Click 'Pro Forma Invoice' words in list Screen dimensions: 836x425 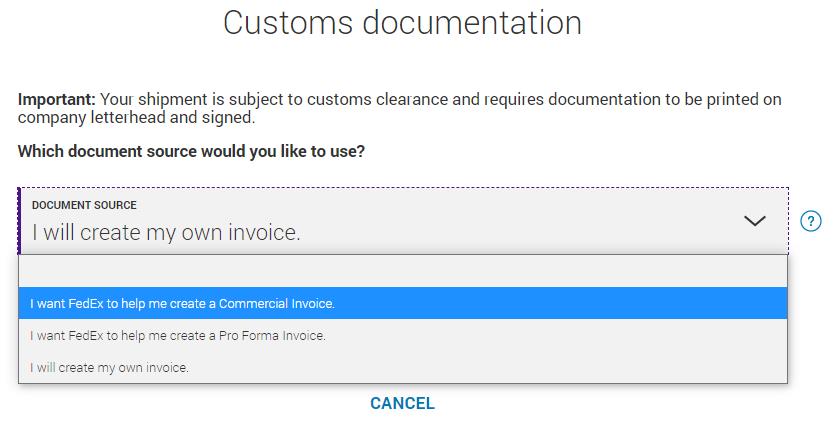[x=272, y=335]
